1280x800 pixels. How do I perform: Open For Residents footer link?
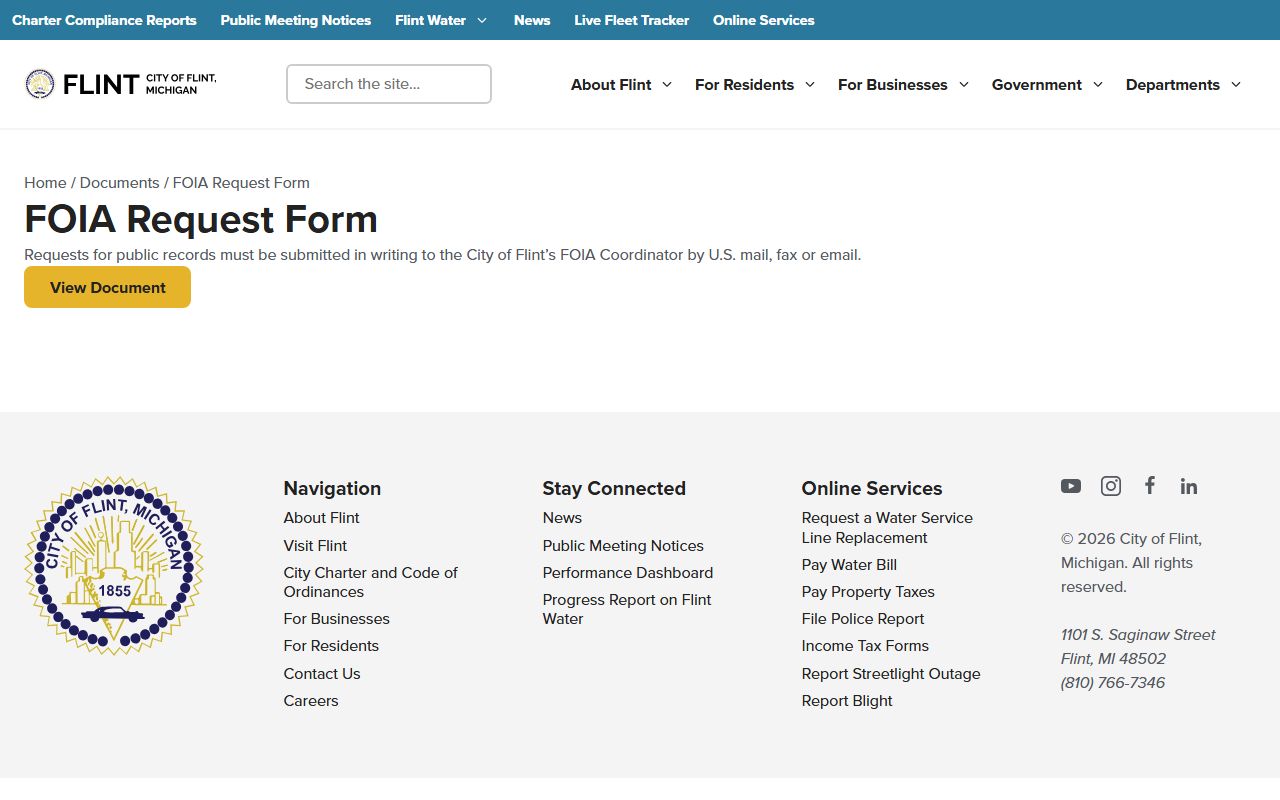[x=331, y=646]
